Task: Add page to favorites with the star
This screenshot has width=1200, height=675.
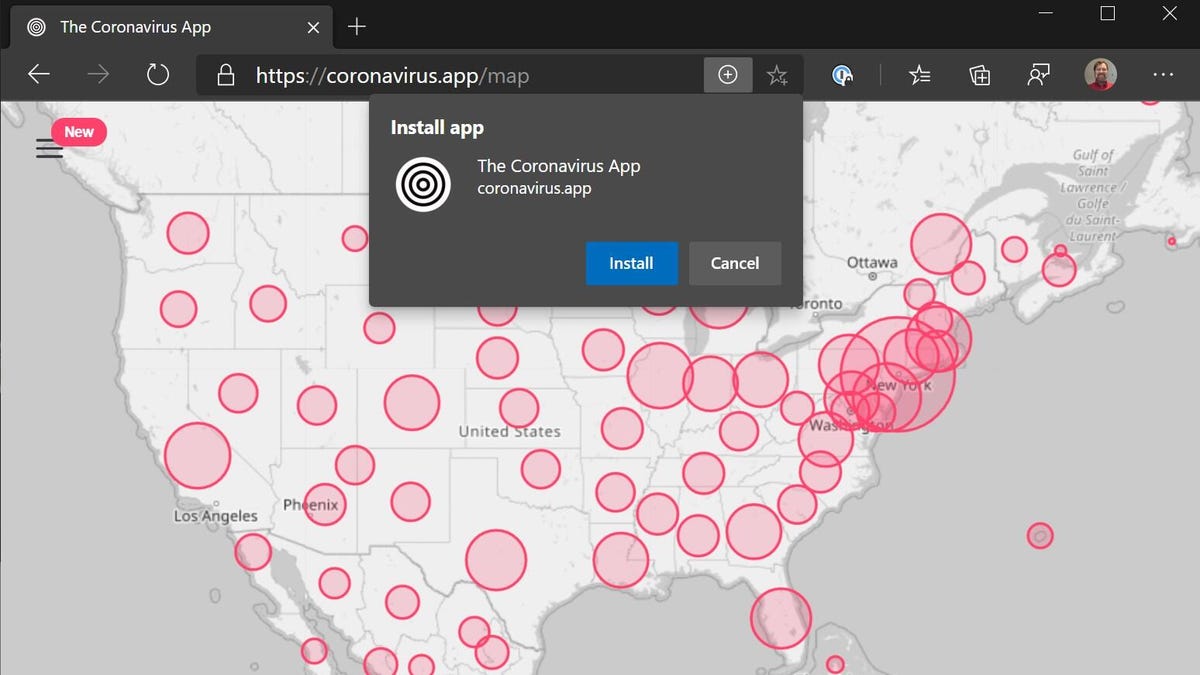Action: click(x=778, y=74)
